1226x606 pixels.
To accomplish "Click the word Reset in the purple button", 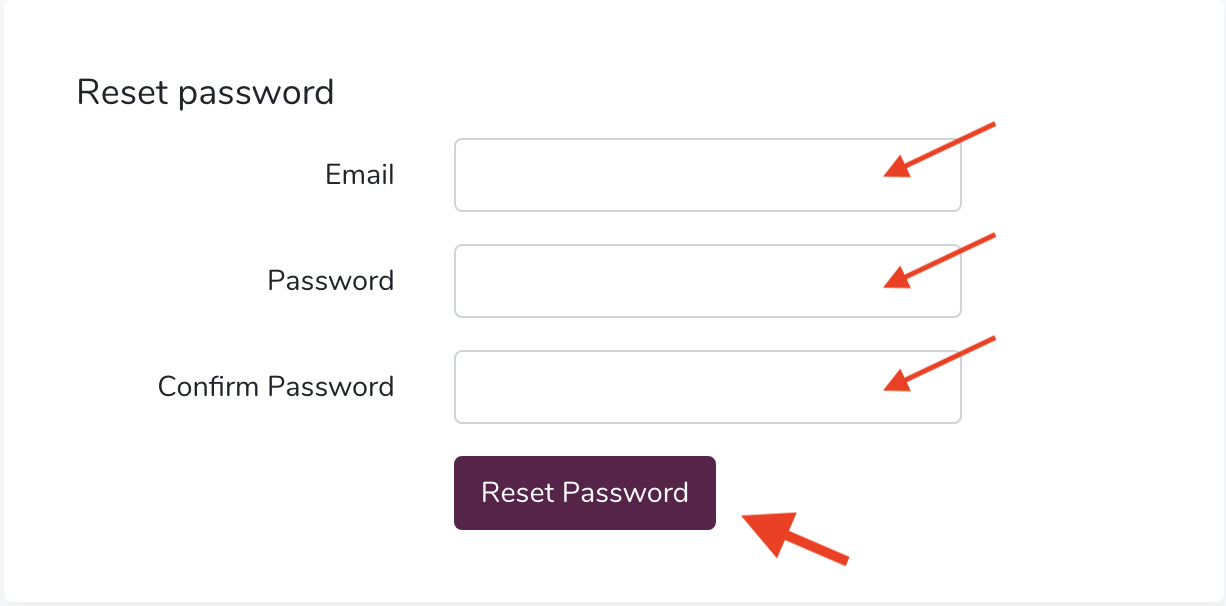I will pos(517,493).
